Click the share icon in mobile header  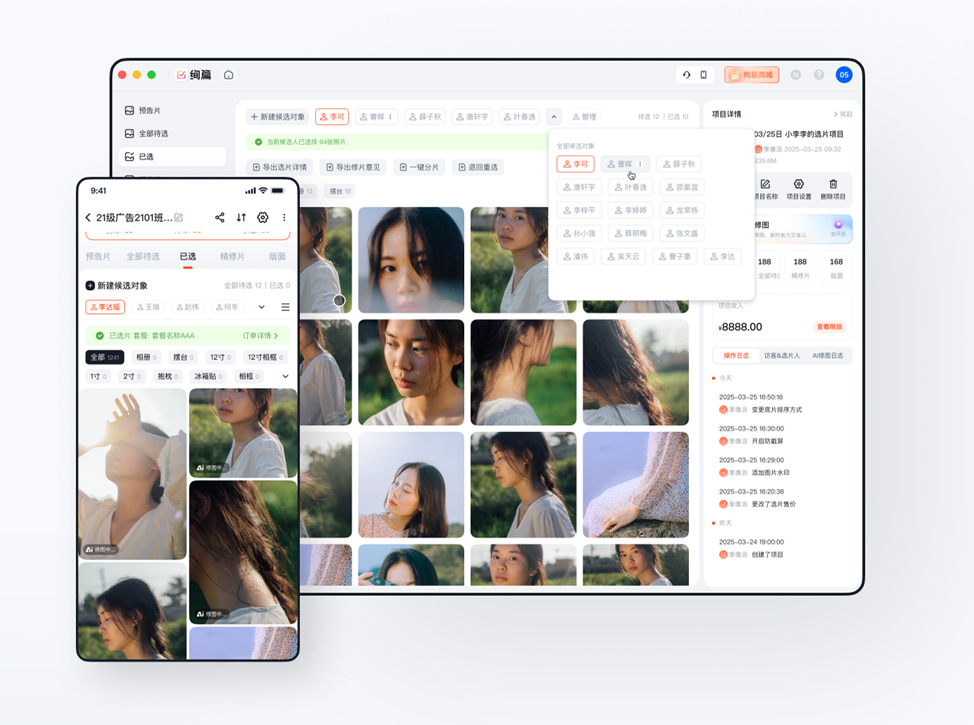[220, 218]
